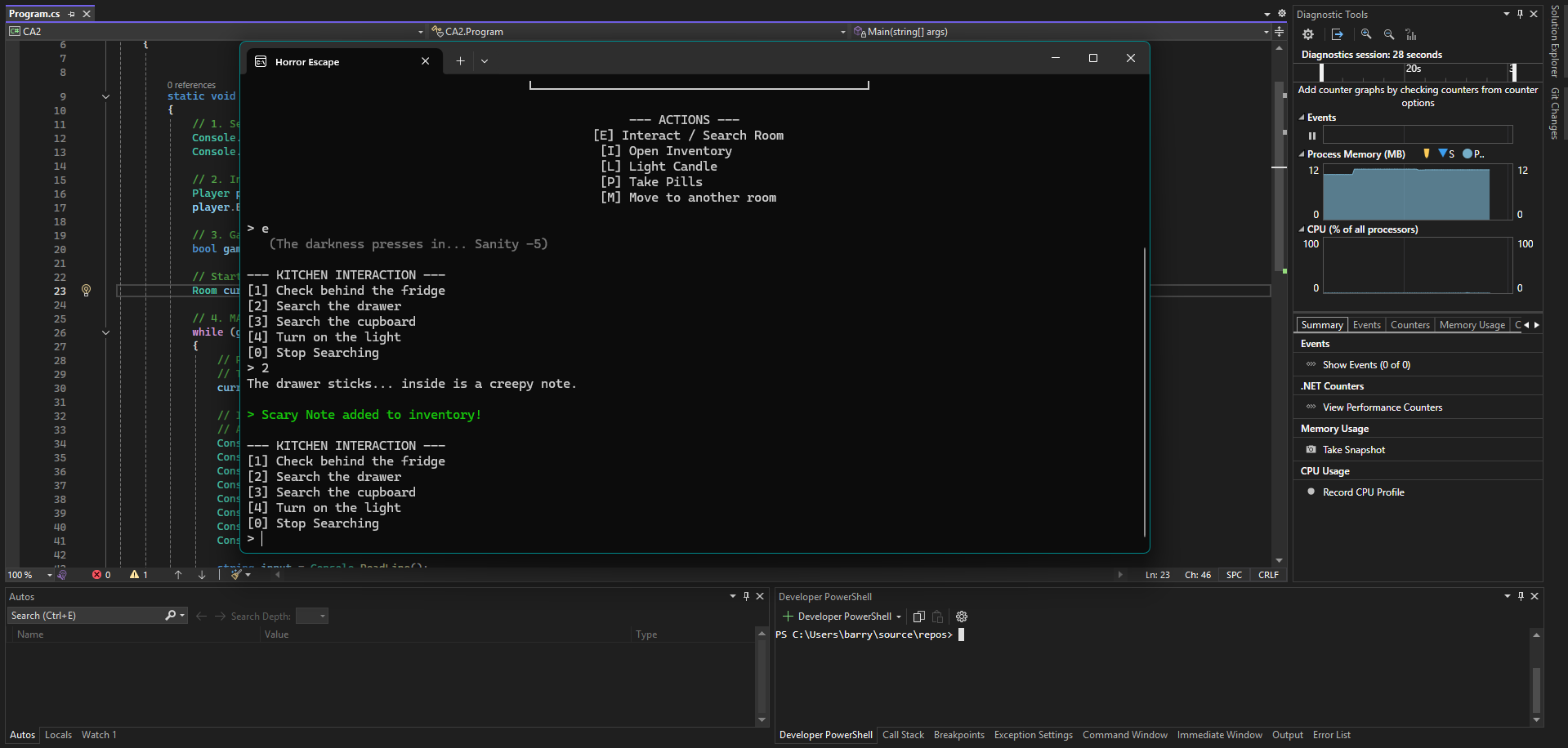Click Take Snapshot under Memory Usage
Screen dimensions: 1568x748
tap(1353, 450)
